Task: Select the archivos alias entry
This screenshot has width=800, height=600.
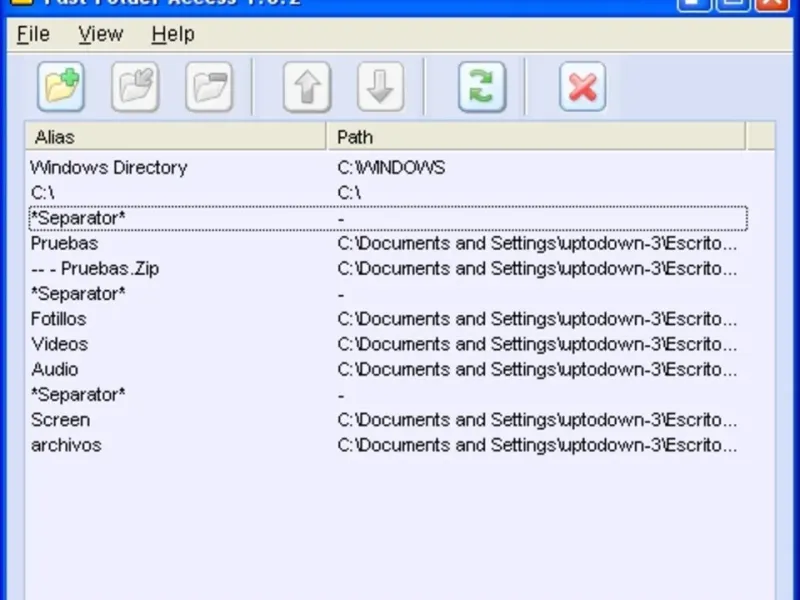Action: click(66, 445)
